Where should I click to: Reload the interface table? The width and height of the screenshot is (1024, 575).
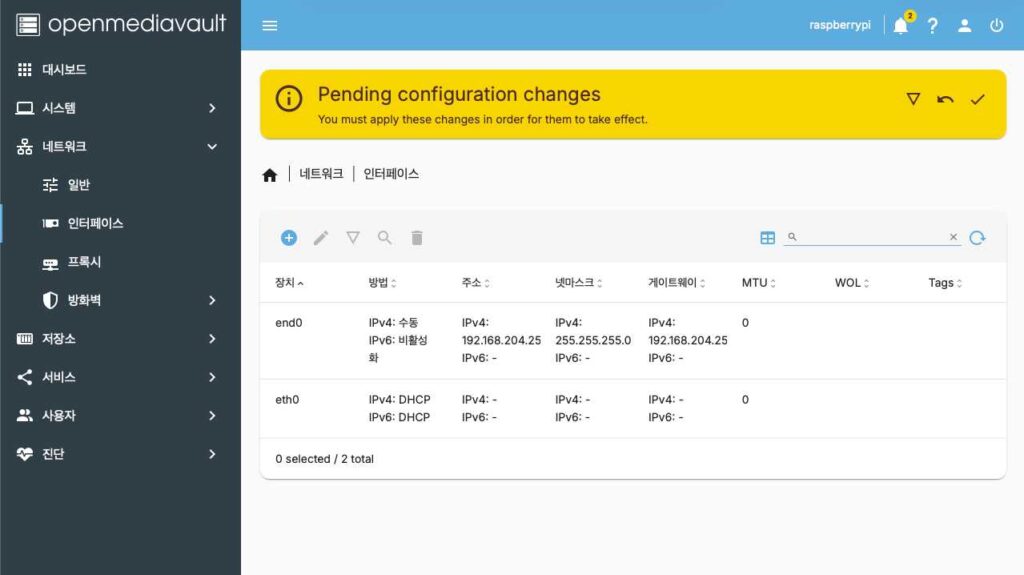click(x=978, y=238)
